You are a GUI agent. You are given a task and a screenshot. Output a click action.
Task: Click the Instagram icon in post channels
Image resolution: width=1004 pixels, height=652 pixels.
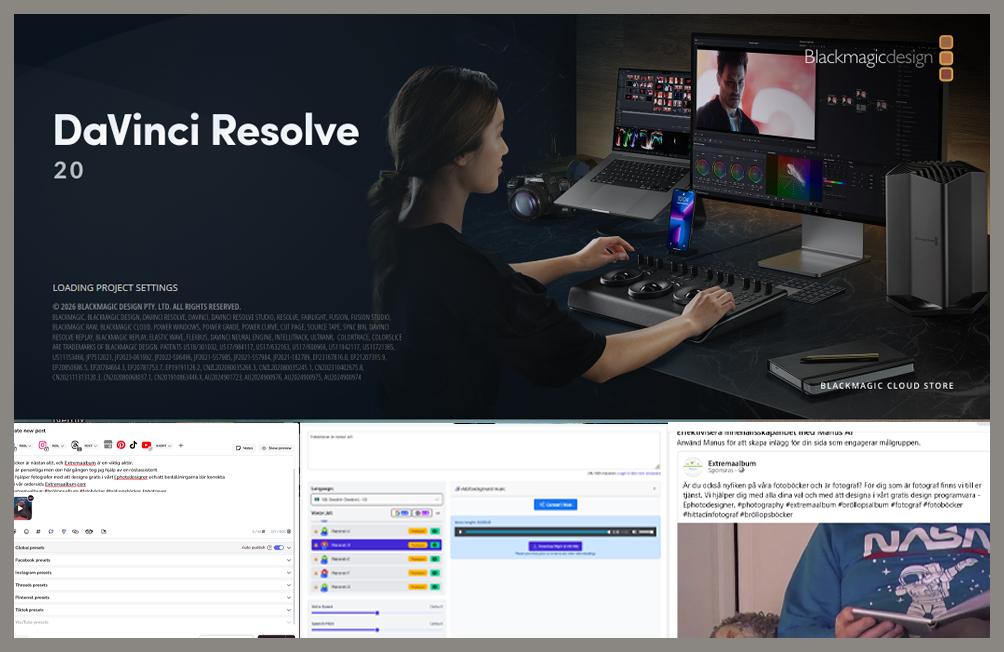[x=44, y=445]
